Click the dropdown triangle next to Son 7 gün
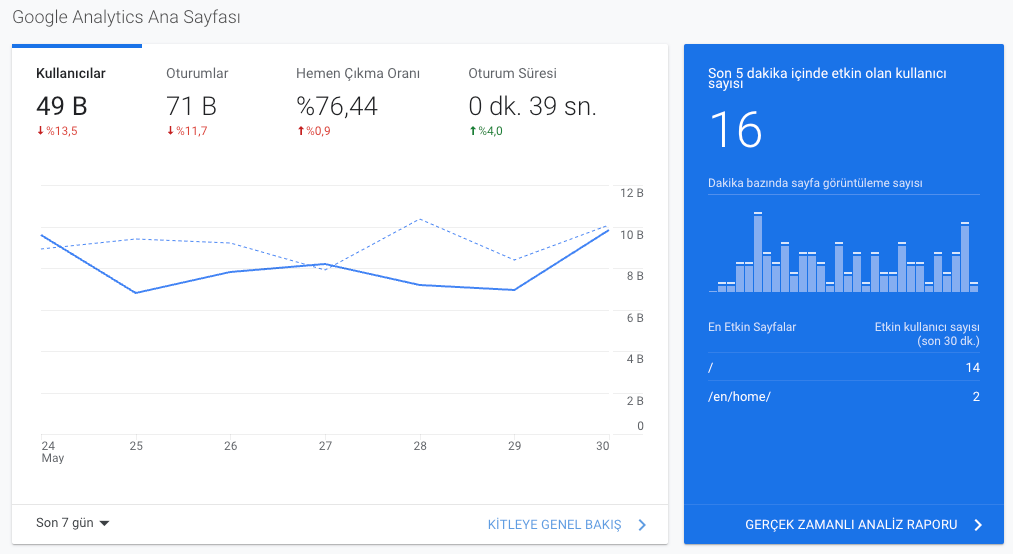This screenshot has width=1013, height=554. click(x=104, y=523)
